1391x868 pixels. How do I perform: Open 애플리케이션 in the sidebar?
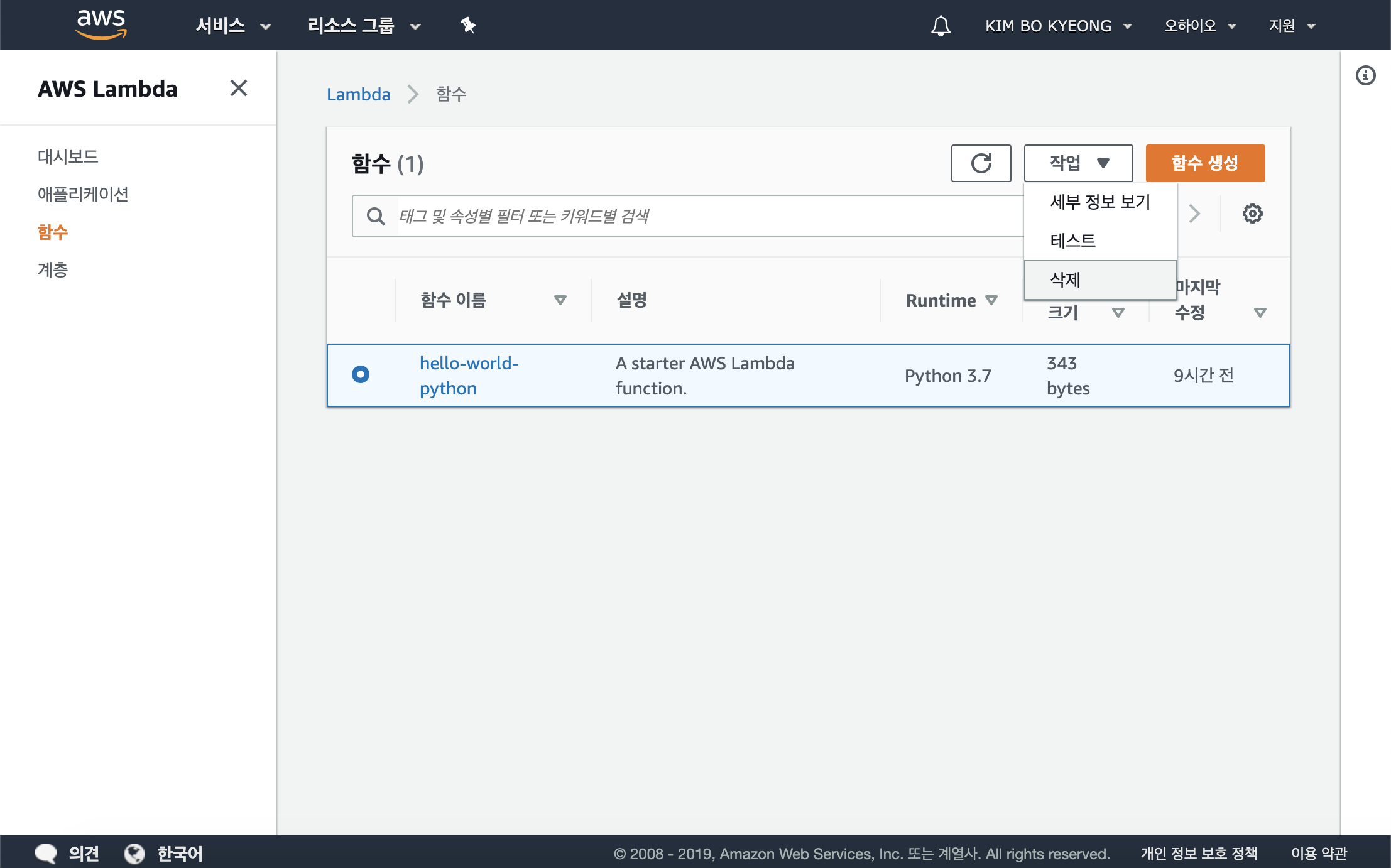83,194
